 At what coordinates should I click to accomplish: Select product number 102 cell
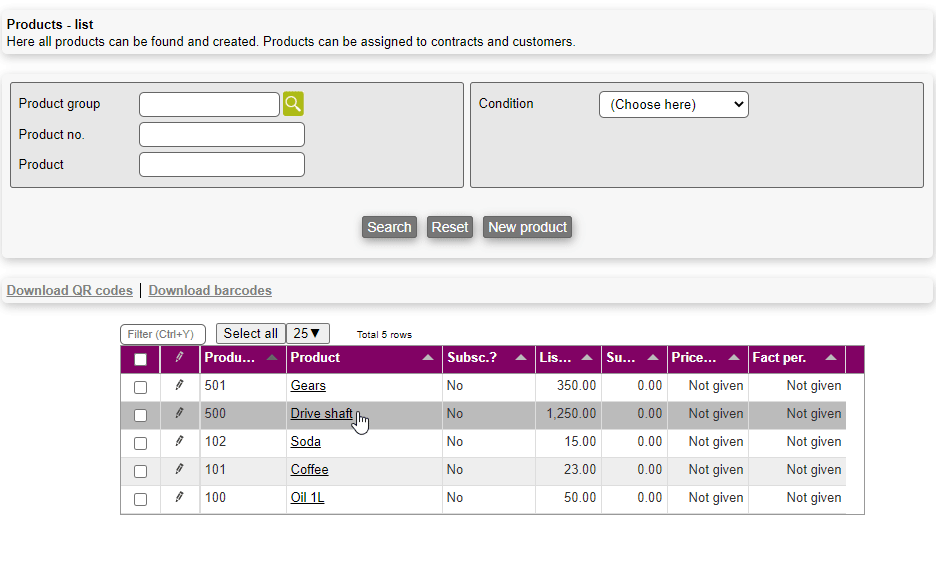pos(243,442)
